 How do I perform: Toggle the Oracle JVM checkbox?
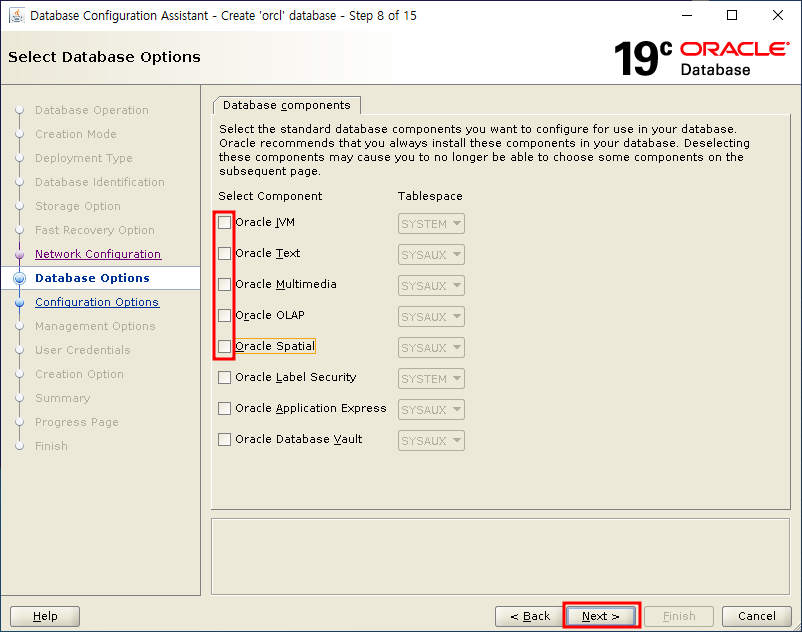tap(224, 222)
